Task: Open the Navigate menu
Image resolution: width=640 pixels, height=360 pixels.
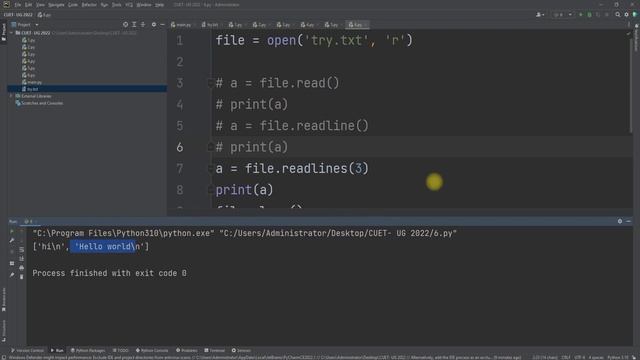Action: [x=56, y=5]
